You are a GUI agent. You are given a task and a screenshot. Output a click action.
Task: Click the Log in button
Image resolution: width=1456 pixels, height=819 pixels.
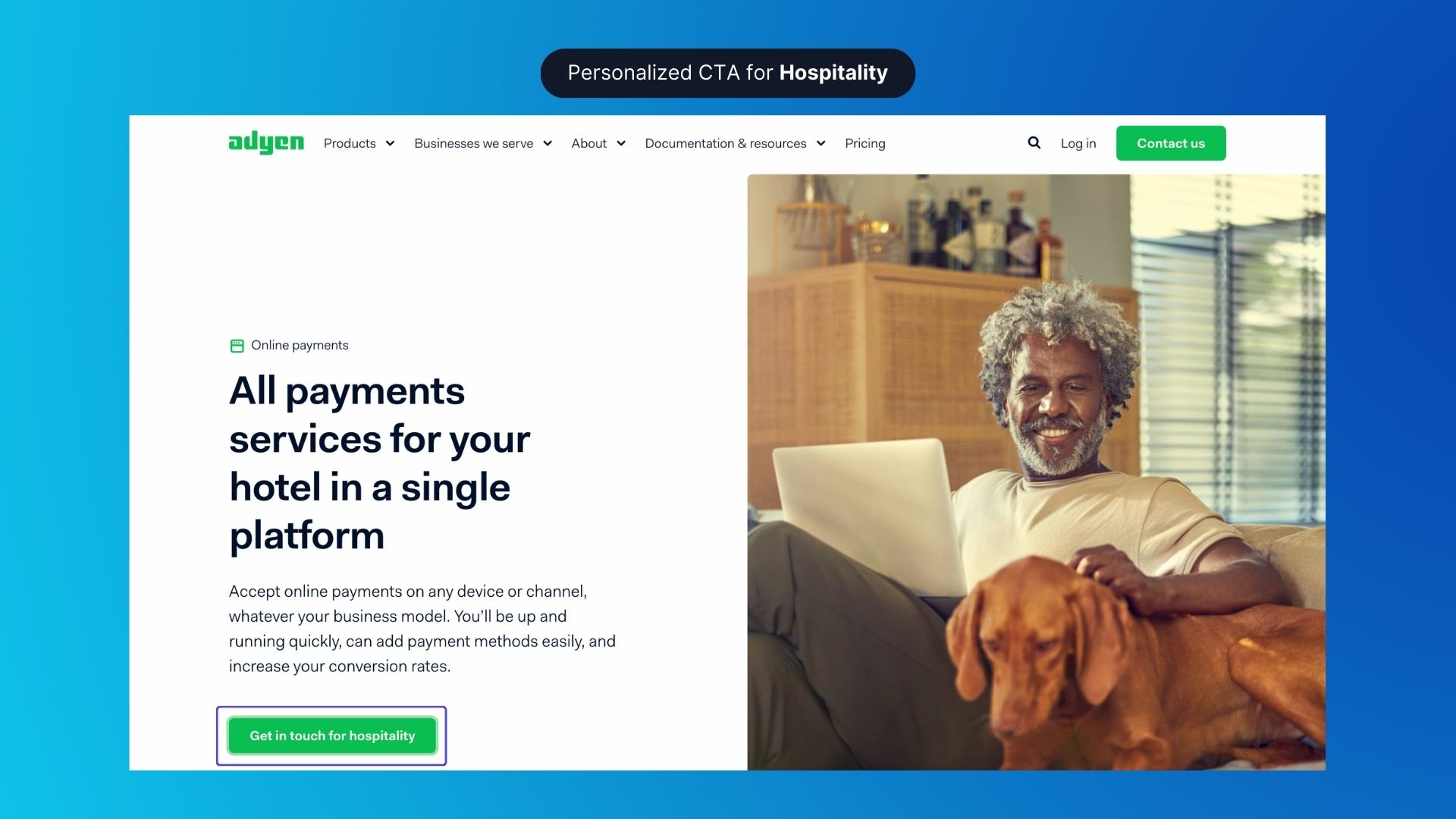[1078, 142]
